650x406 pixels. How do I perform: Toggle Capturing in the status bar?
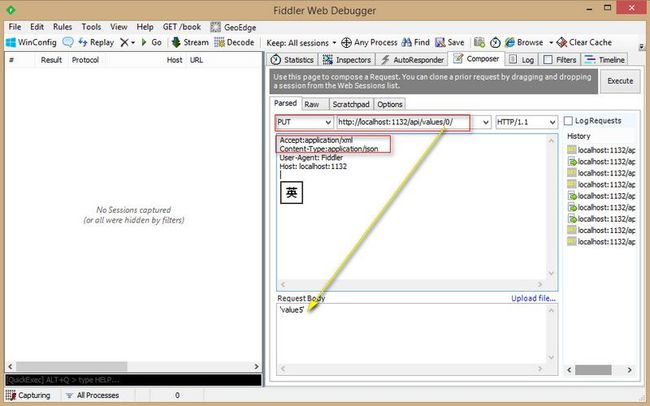pyautogui.click(x=28, y=395)
